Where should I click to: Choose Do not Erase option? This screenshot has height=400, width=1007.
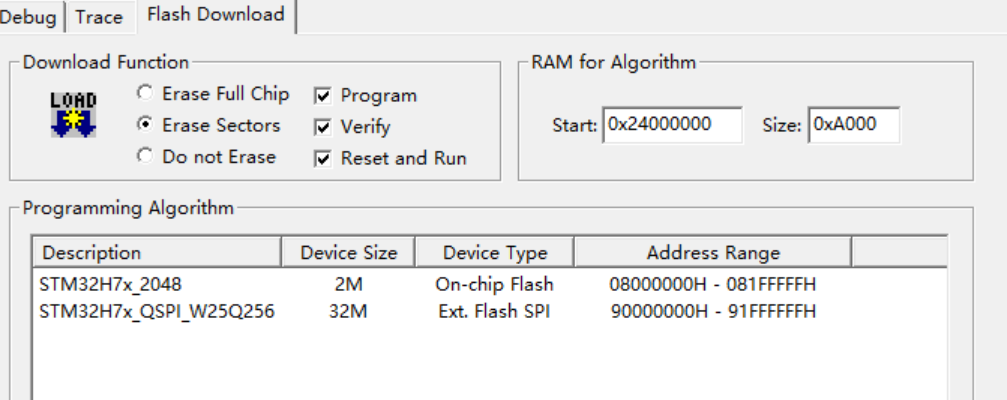[146, 156]
